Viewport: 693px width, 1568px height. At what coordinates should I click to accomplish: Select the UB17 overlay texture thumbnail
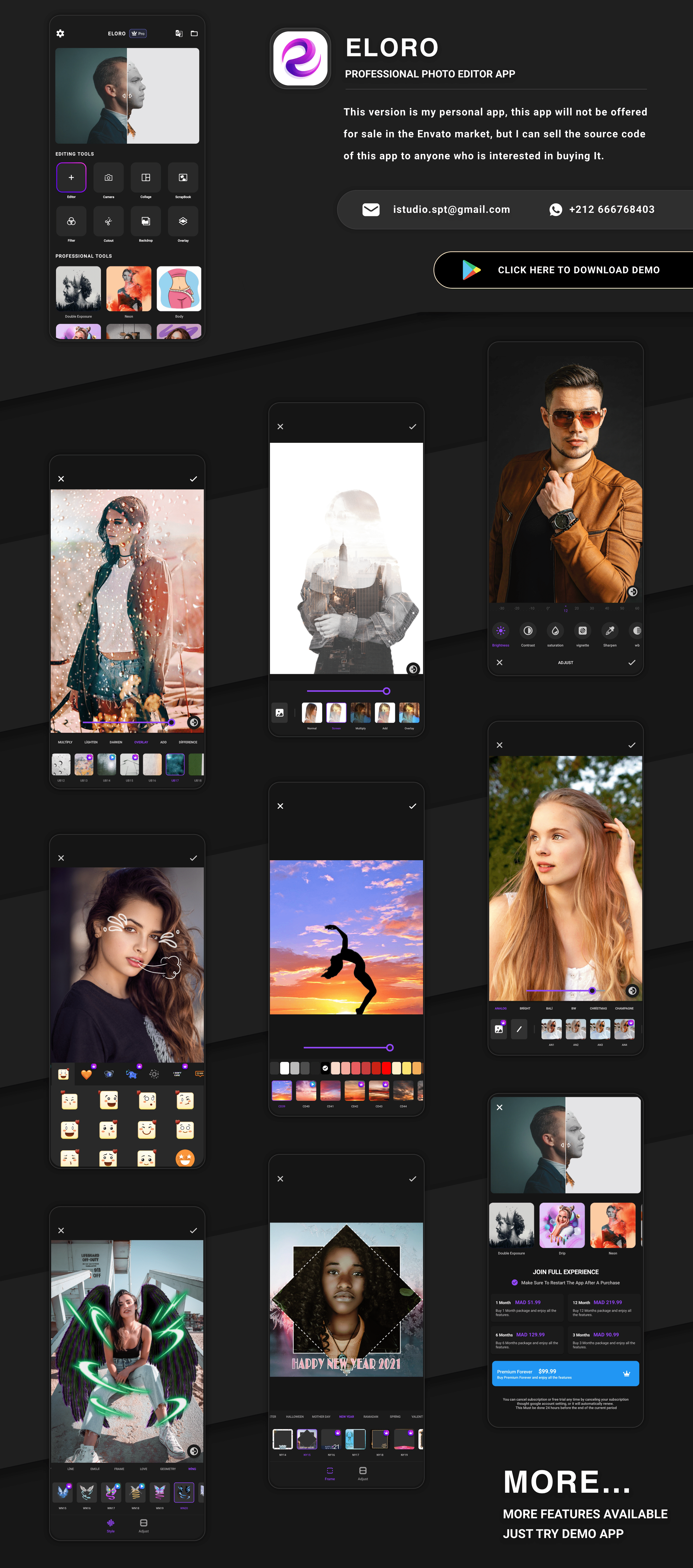(x=175, y=764)
